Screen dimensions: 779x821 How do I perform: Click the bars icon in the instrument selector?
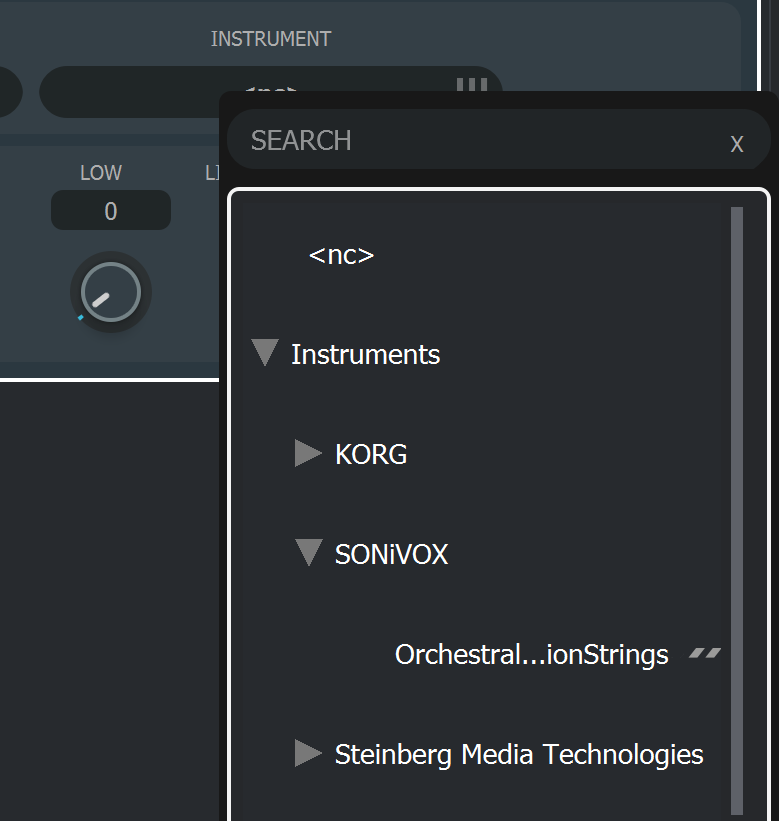tap(471, 84)
